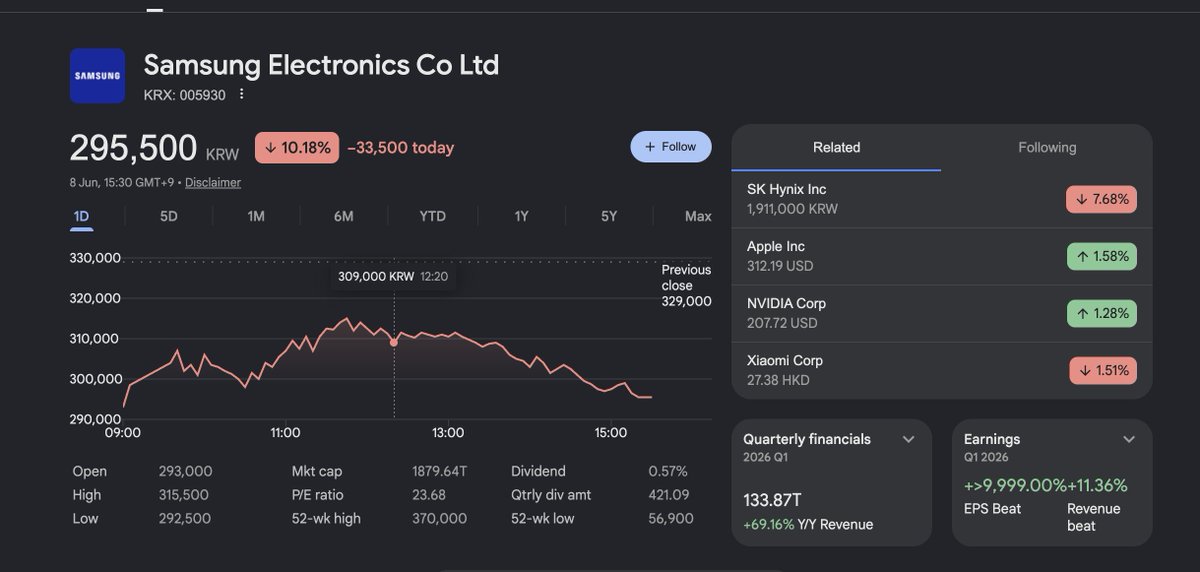This screenshot has height=572, width=1200.
Task: Switch chart to 1M range
Action: click(256, 216)
